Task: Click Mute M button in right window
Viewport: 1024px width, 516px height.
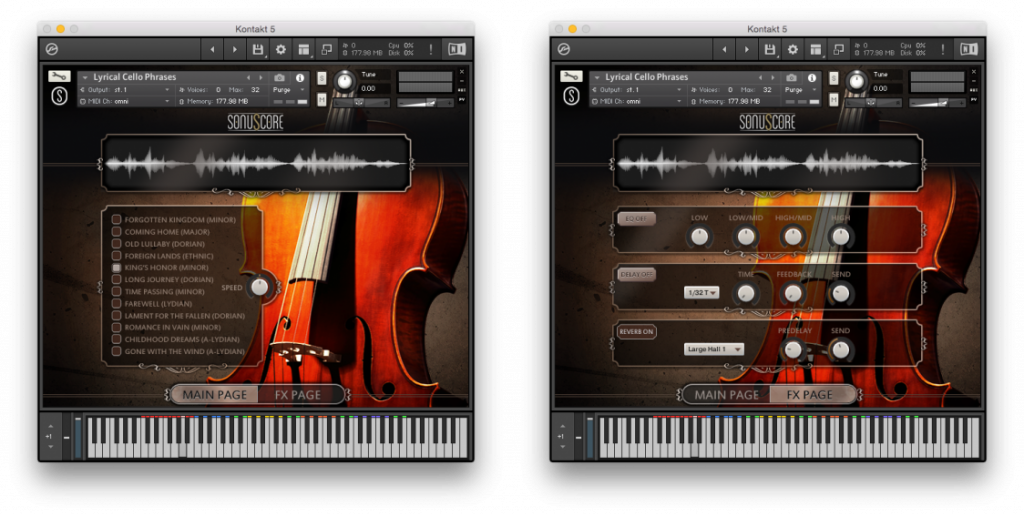Action: click(834, 99)
